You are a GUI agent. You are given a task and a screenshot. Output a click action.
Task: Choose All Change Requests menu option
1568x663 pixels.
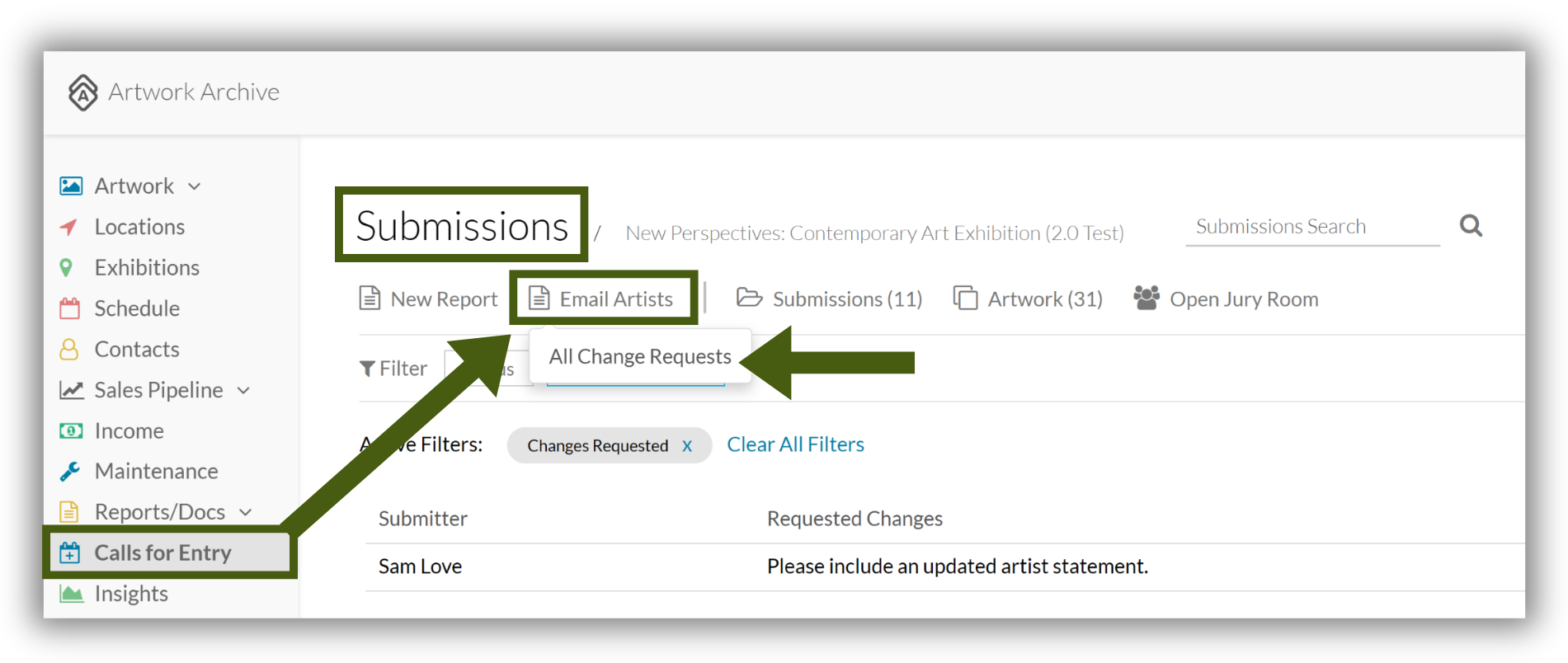tap(640, 356)
